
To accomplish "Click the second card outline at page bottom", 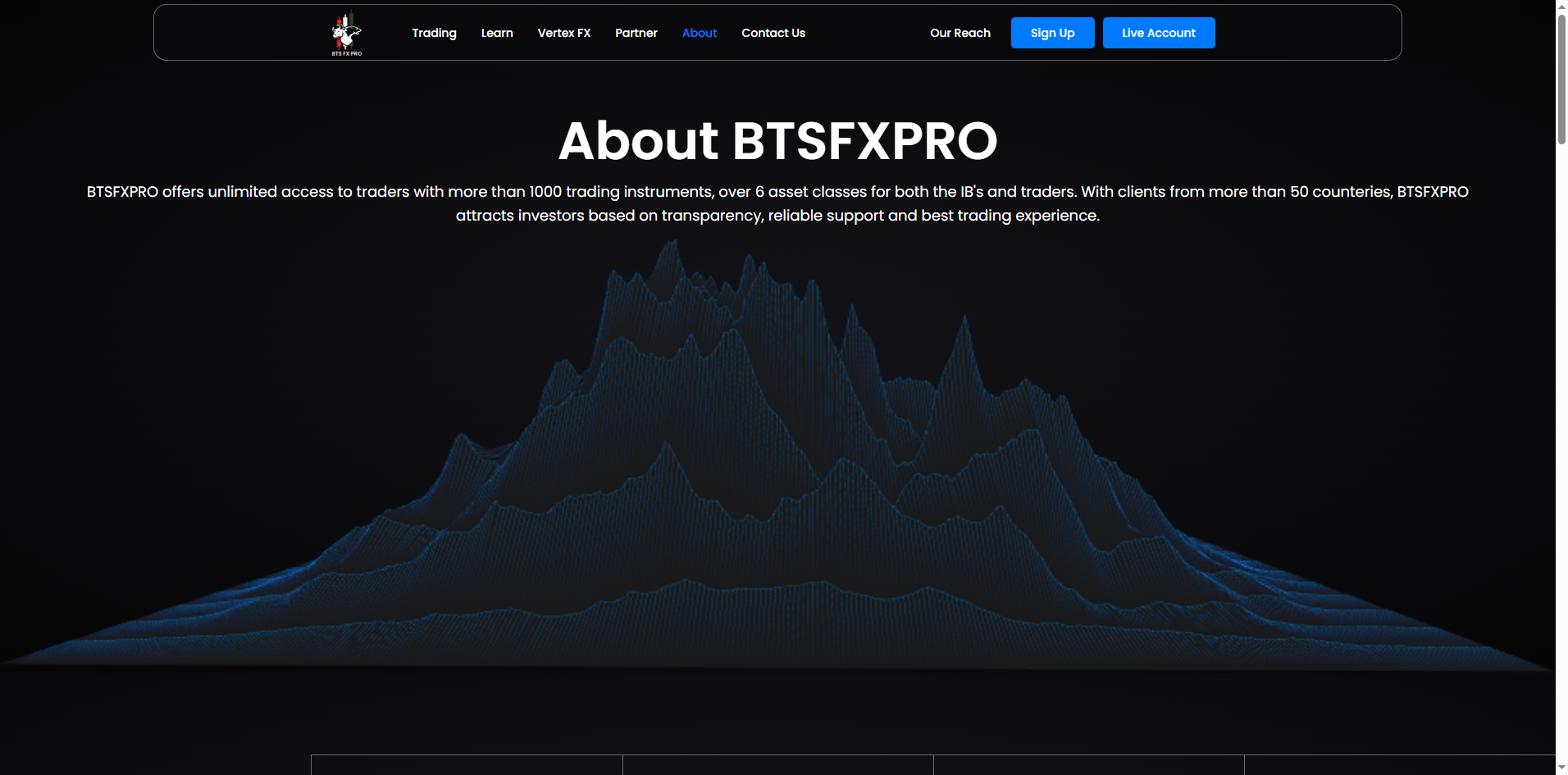I will pos(777,764).
